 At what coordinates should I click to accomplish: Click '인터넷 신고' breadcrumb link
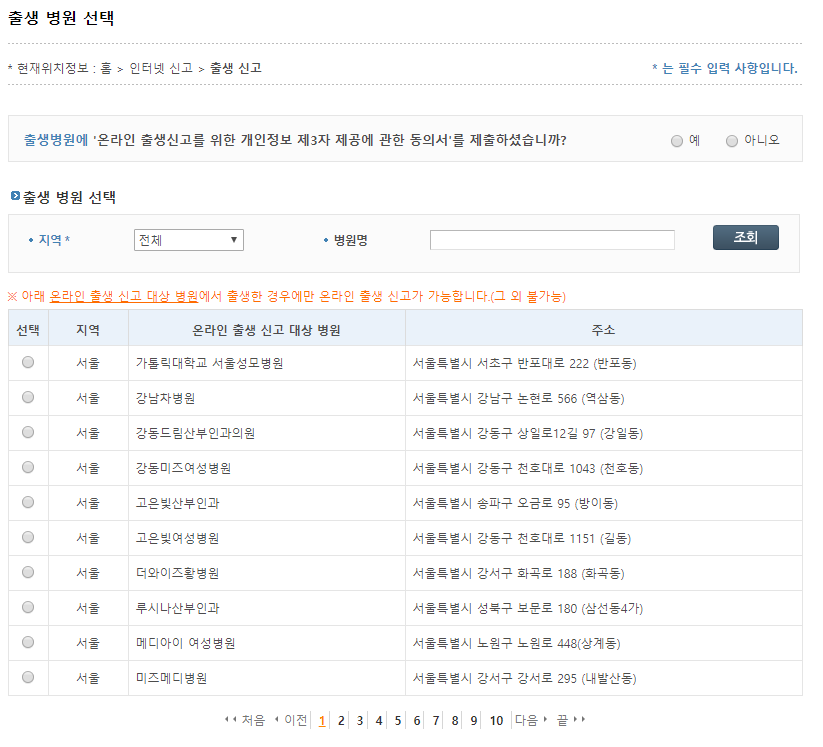pos(161,68)
